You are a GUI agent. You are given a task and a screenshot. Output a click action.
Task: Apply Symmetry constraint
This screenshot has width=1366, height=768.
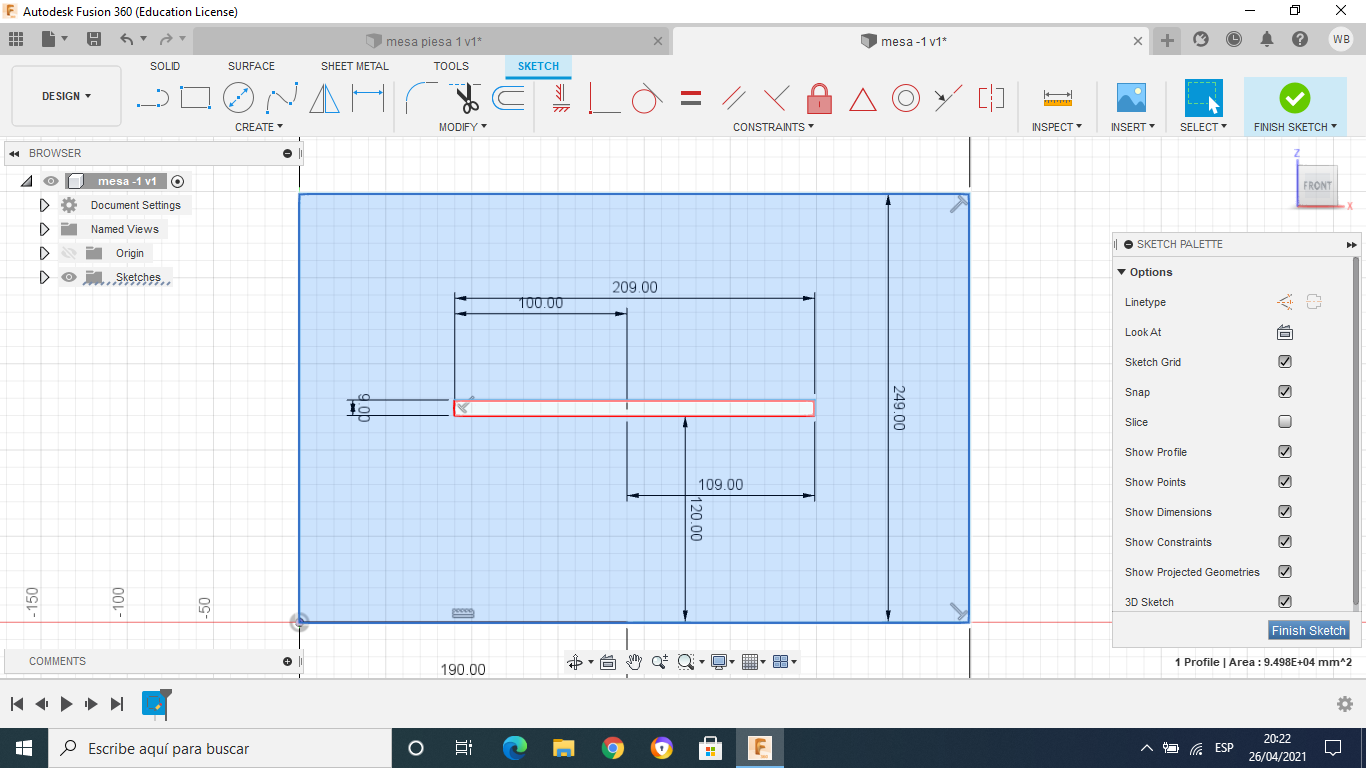(x=992, y=98)
